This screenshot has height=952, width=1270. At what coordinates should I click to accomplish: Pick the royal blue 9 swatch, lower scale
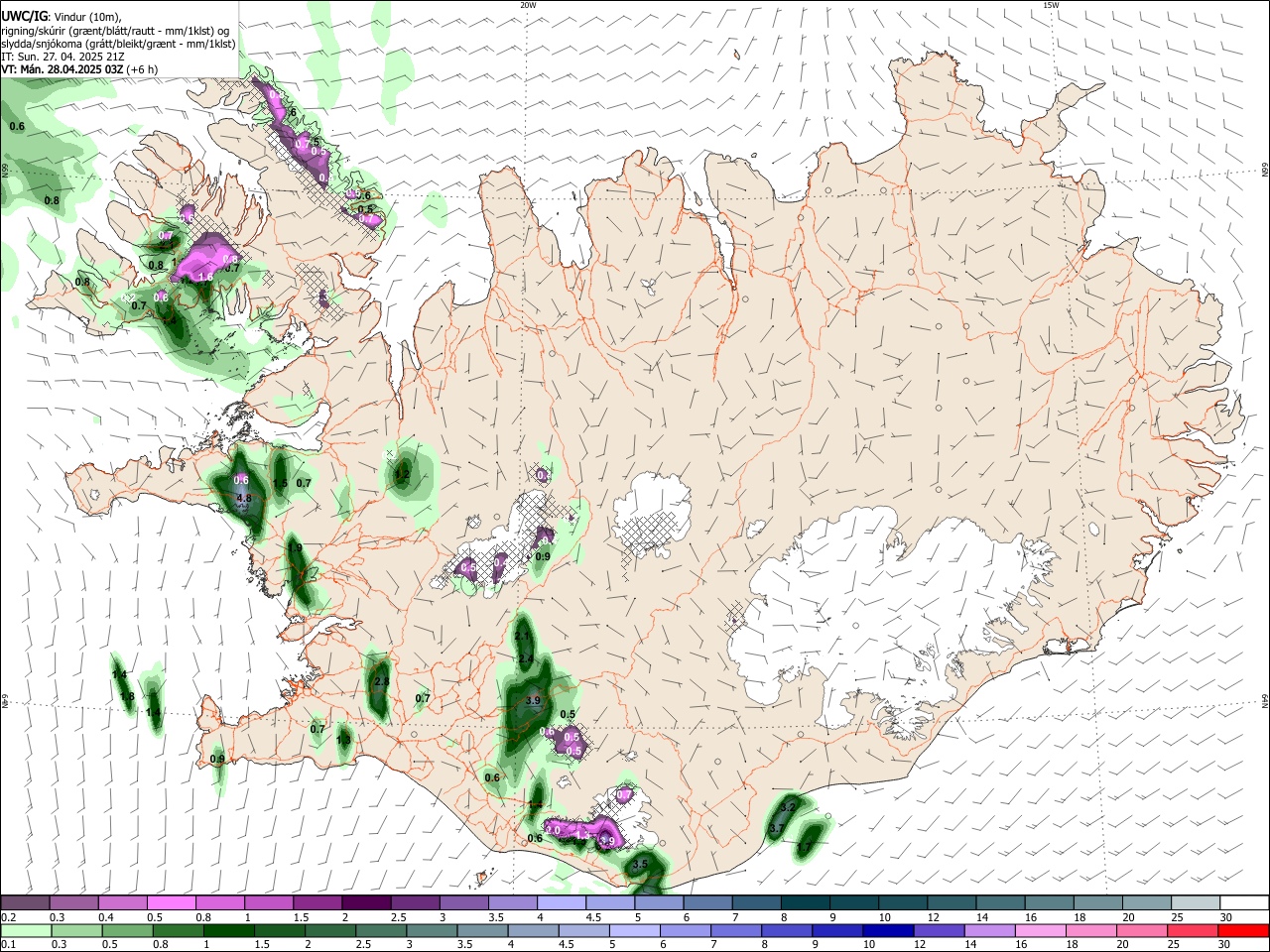tap(836, 930)
